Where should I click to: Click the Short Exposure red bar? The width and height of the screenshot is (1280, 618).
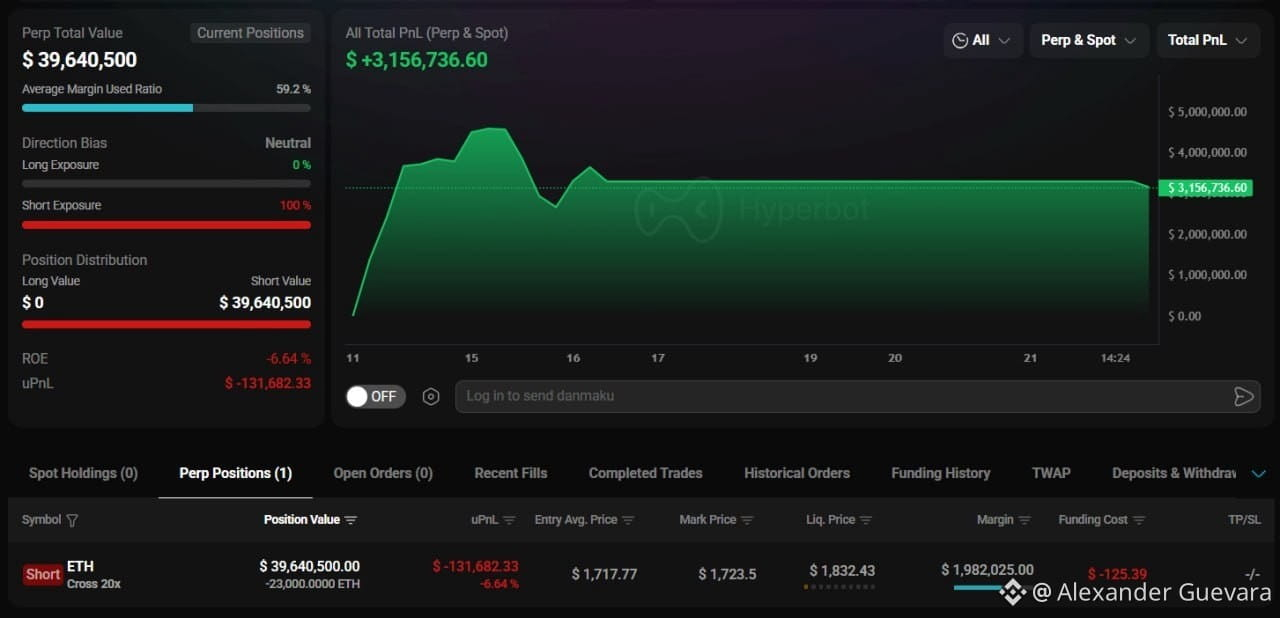[166, 225]
